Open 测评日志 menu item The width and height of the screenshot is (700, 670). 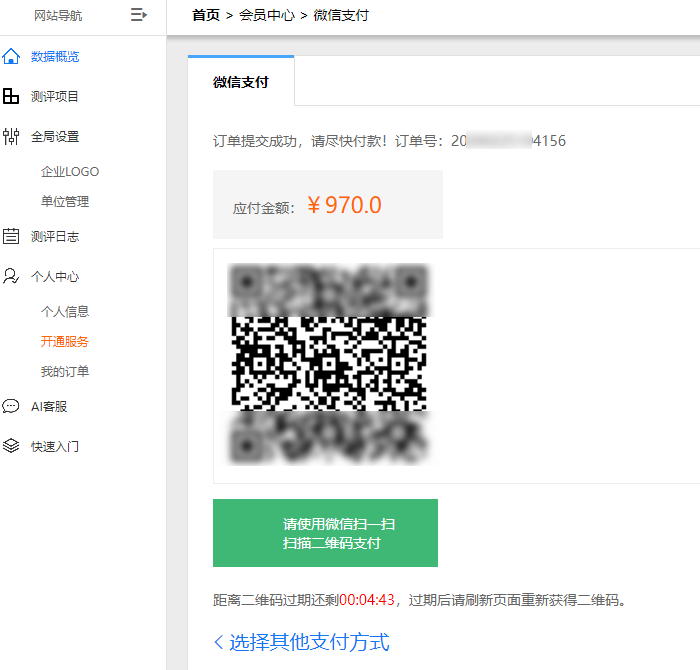pos(55,236)
